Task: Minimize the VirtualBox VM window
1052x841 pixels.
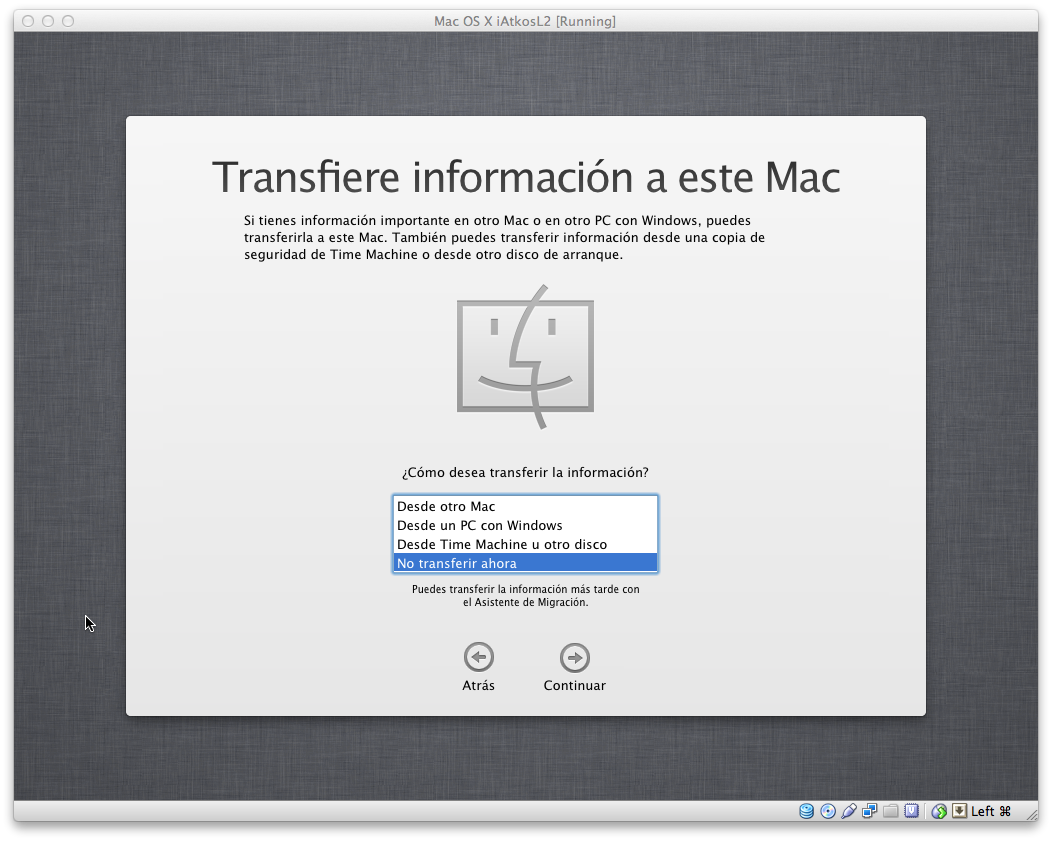Action: click(x=48, y=21)
